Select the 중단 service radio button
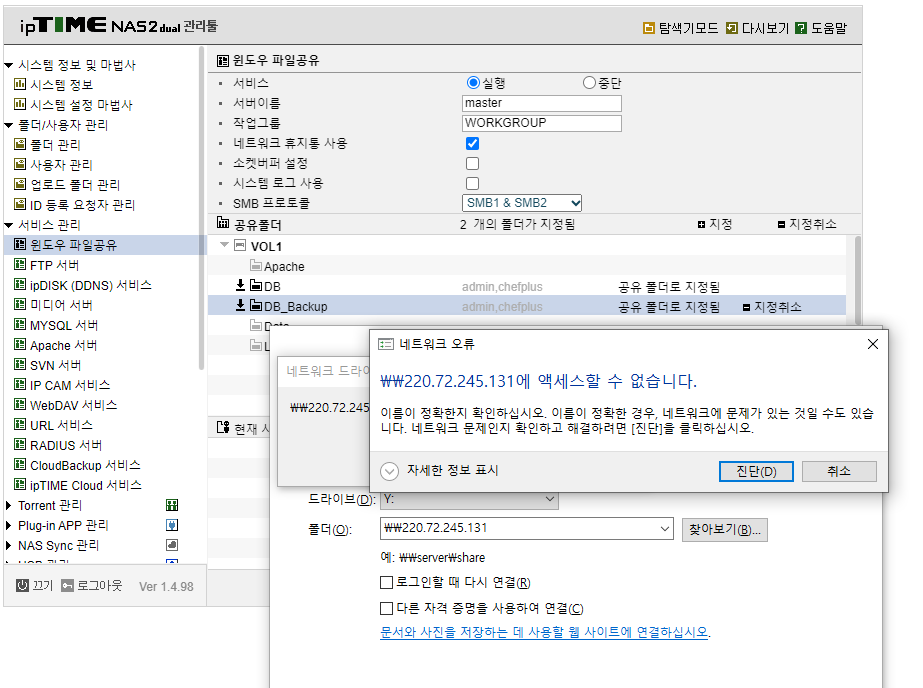This screenshot has width=923, height=688. pyautogui.click(x=589, y=82)
